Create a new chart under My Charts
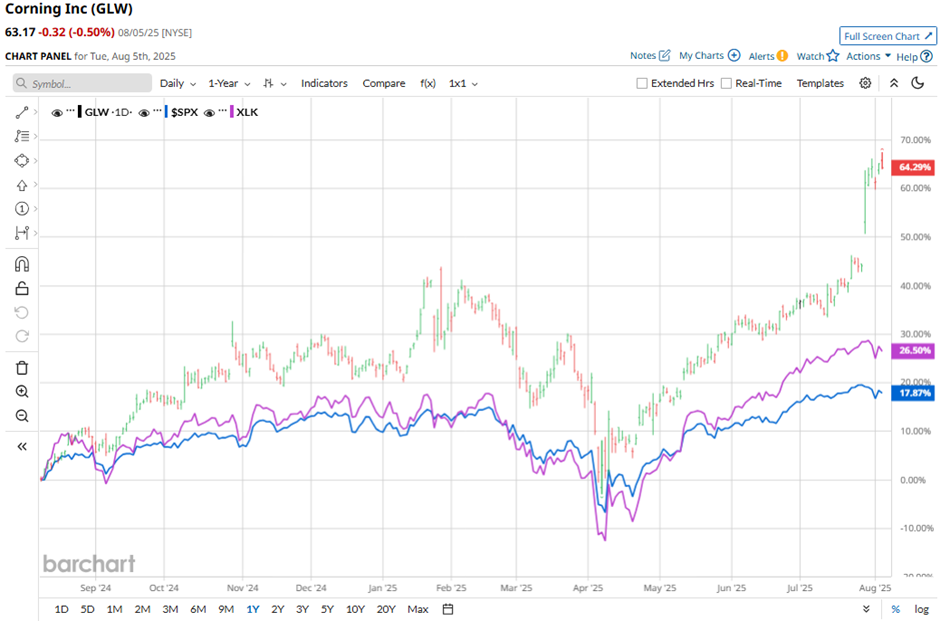The width and height of the screenshot is (940, 621). [710, 55]
